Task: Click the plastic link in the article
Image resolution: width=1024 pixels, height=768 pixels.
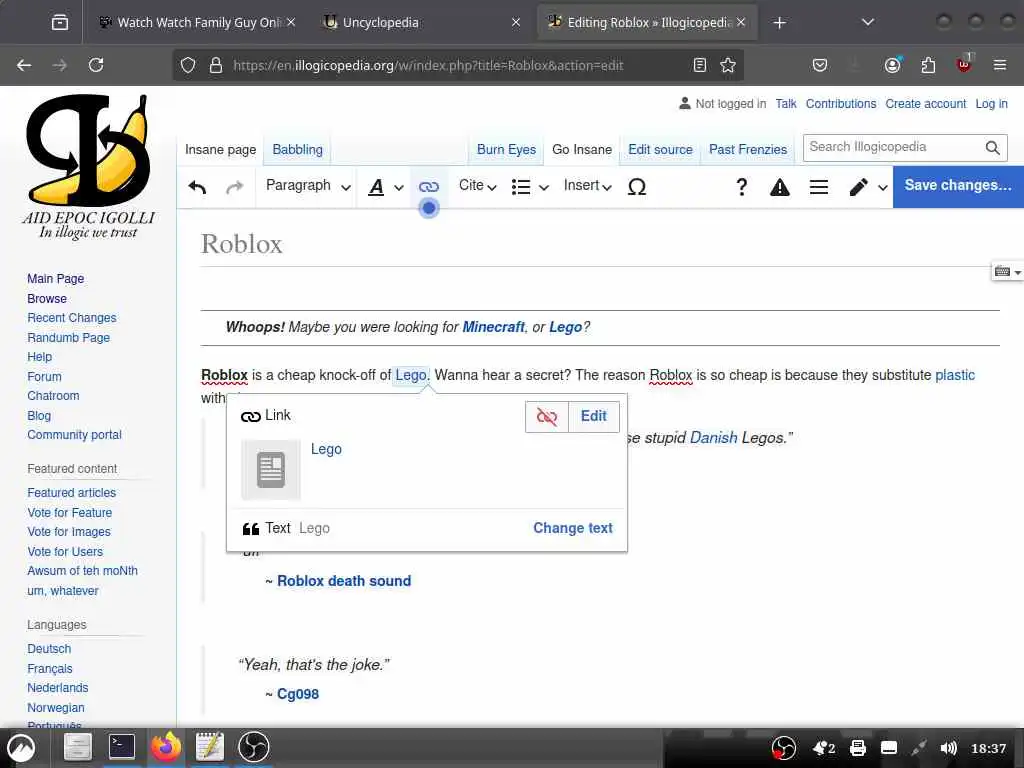Action: point(955,376)
